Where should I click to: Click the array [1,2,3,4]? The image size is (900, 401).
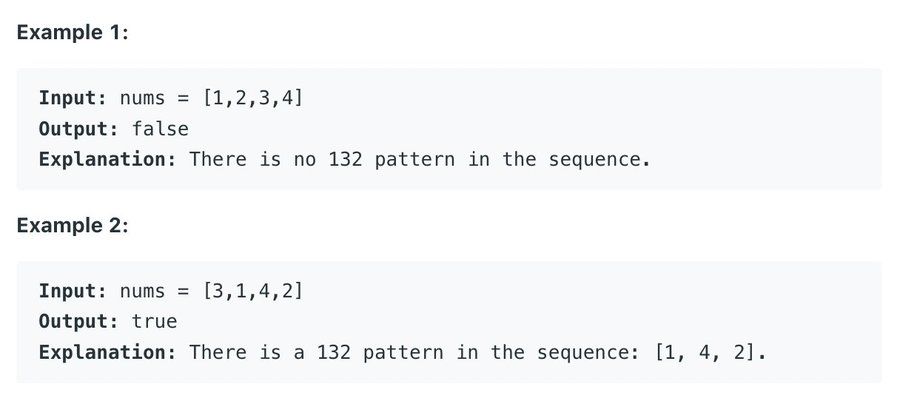pos(253,98)
